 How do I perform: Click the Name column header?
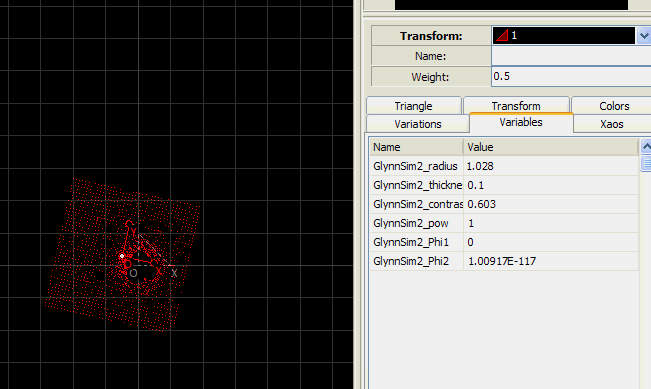point(416,147)
